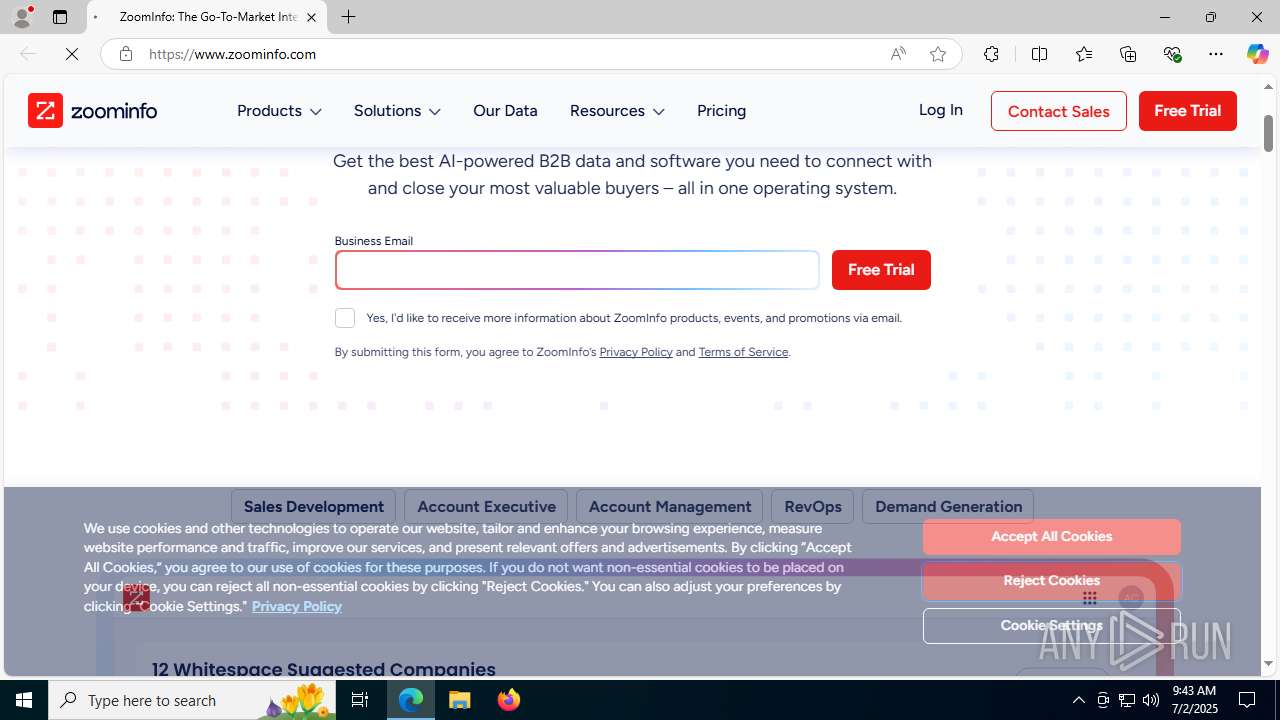Expand the Products menu
1280x720 pixels.
pyautogui.click(x=279, y=111)
